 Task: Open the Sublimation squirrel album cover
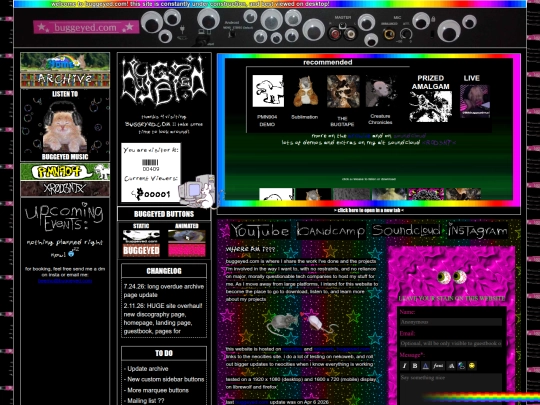pos(305,91)
